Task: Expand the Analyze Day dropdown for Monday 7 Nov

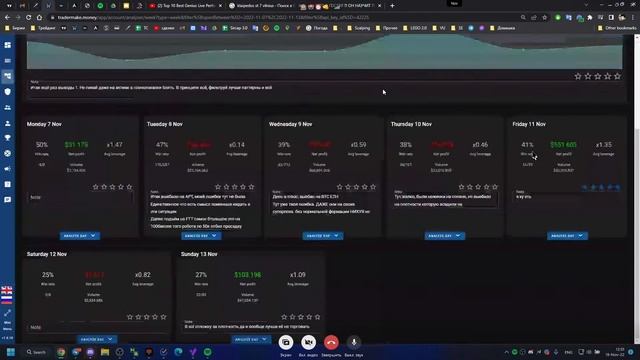Action: [x=80, y=236]
